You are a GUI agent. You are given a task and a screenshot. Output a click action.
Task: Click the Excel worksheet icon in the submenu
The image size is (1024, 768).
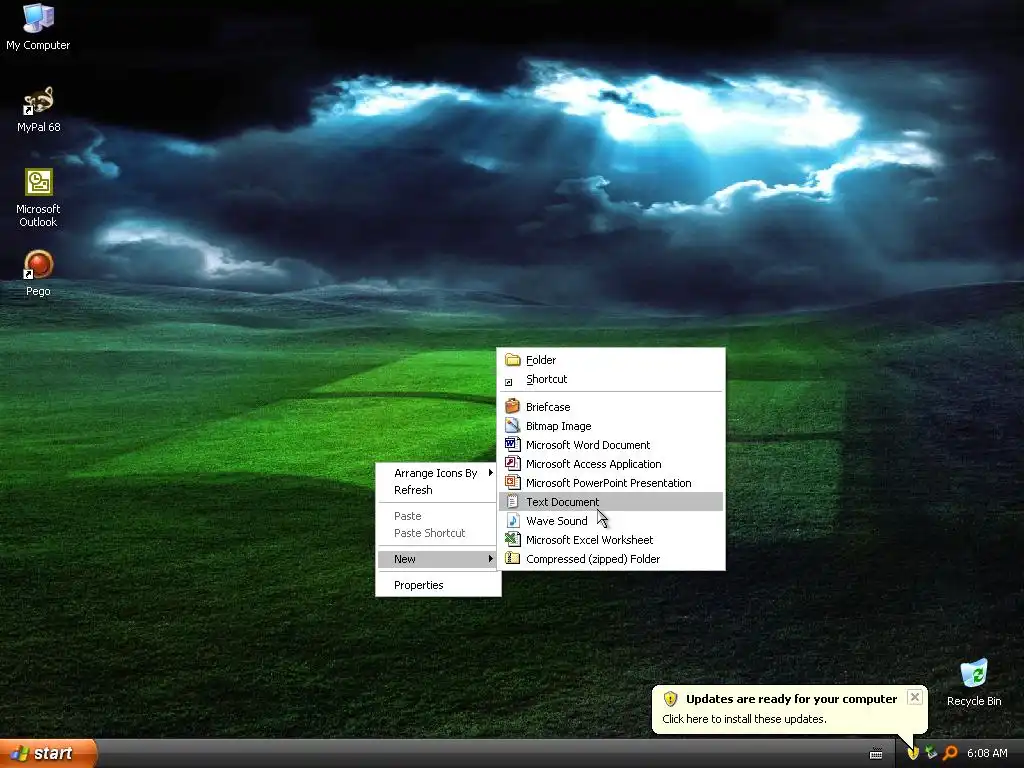point(513,539)
